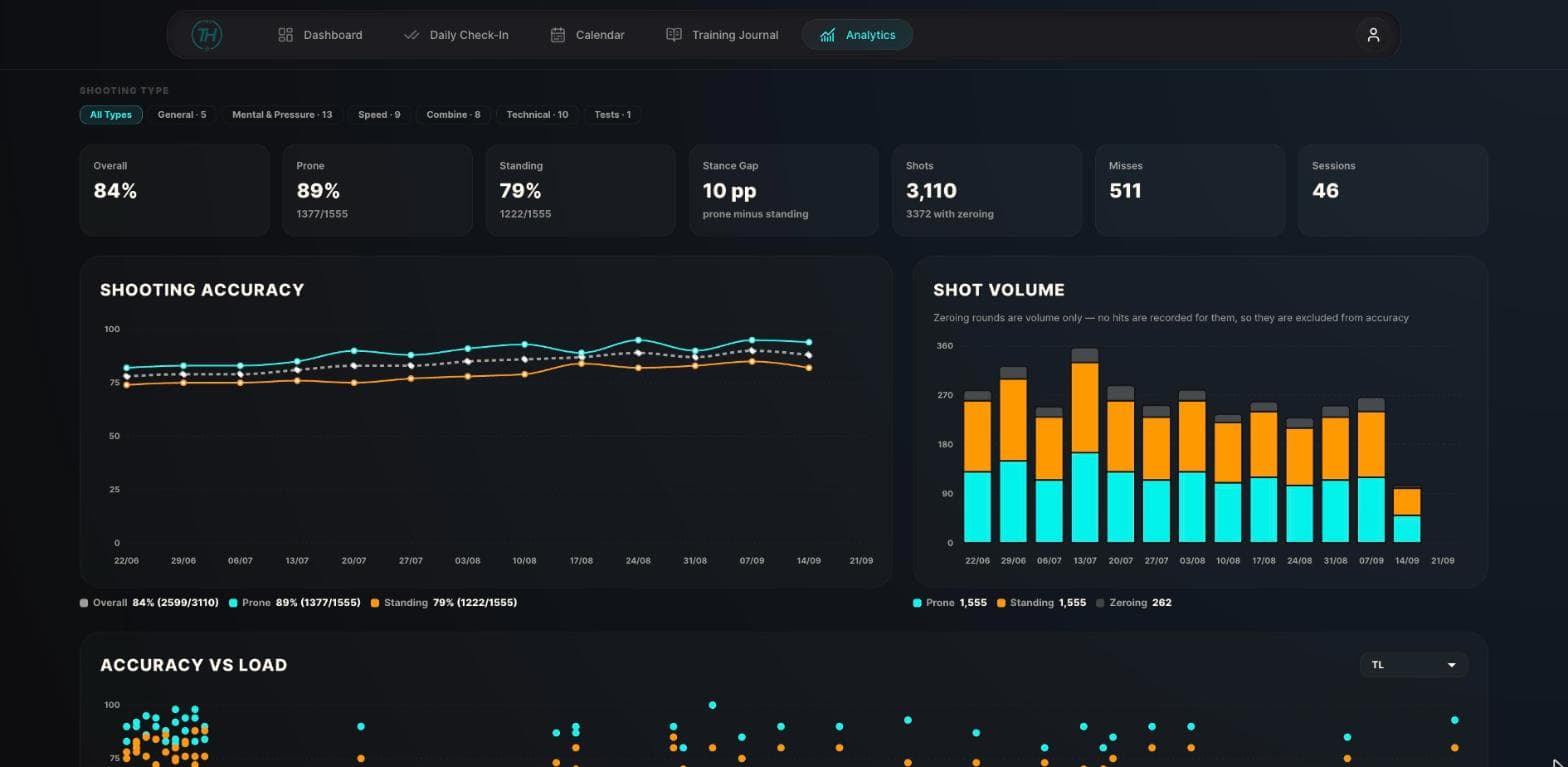
Task: Switch to the Calendar tab
Action: (587, 35)
